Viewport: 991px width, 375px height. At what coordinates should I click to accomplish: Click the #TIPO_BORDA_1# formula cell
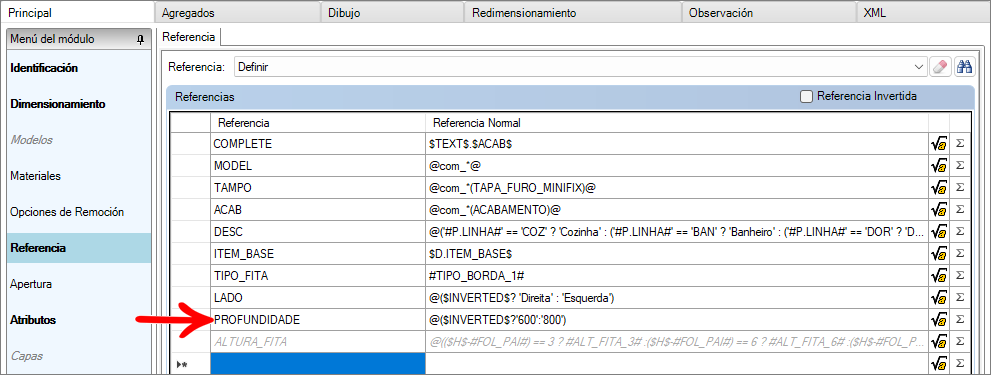point(677,276)
